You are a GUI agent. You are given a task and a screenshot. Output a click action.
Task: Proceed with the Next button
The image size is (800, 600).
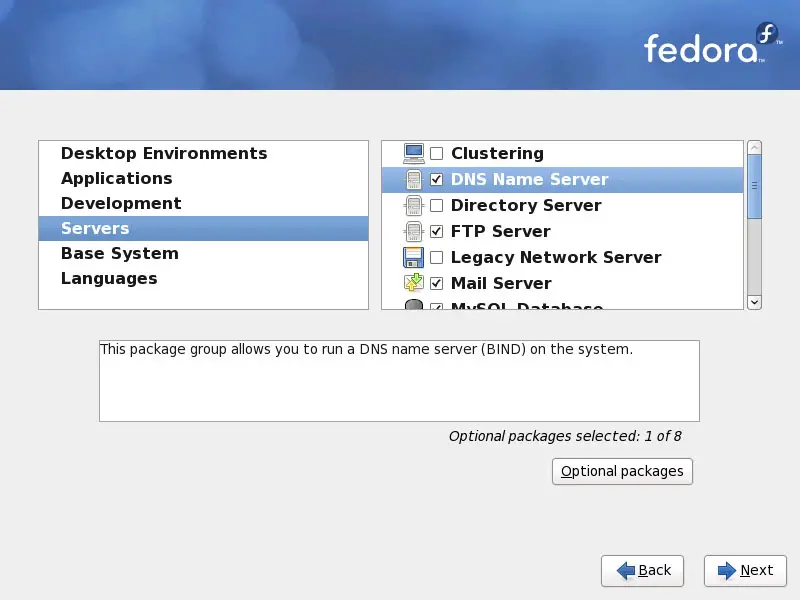(x=745, y=570)
